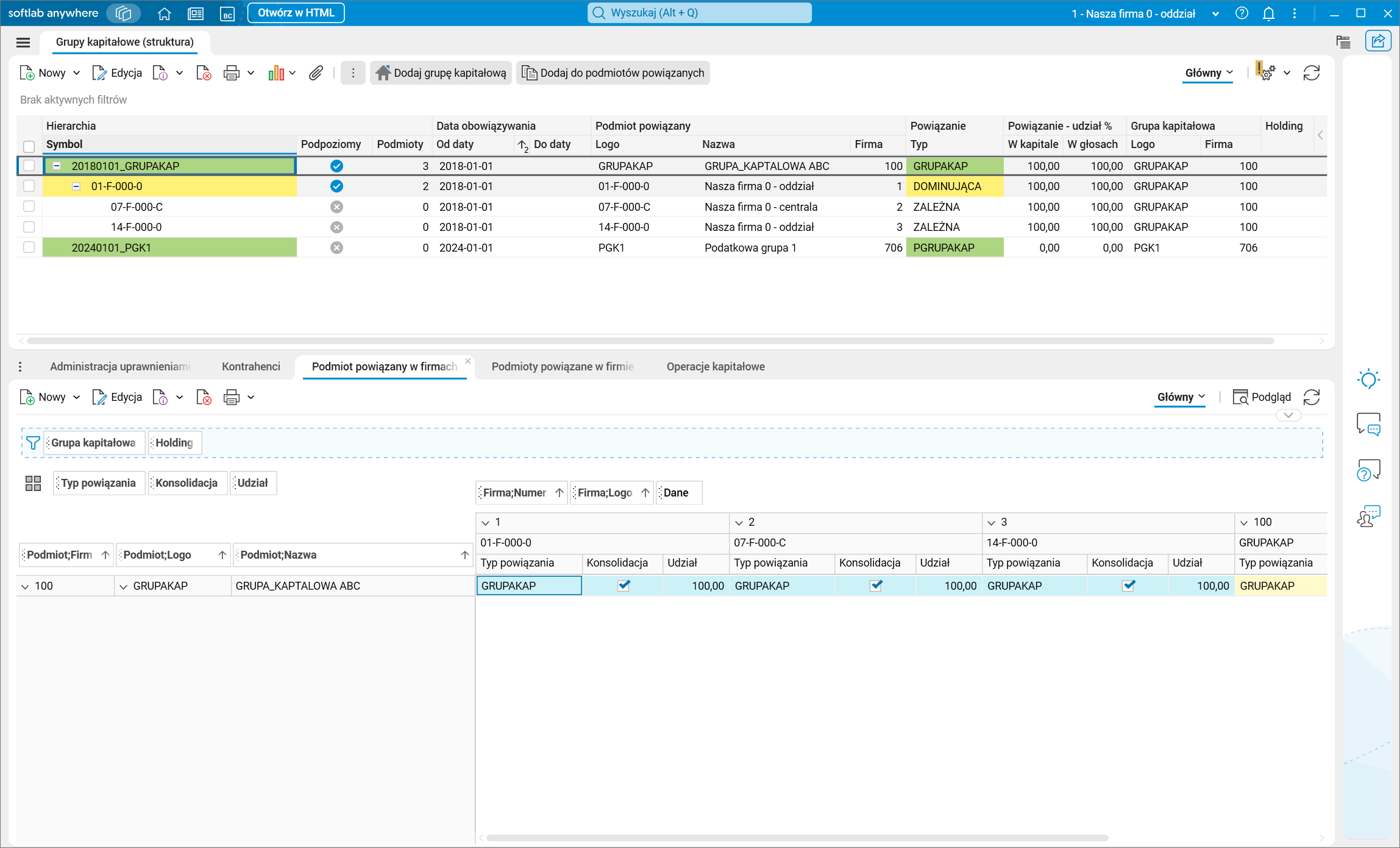The width and height of the screenshot is (1400, 848).
Task: Click the home icon in title bar
Action: tap(164, 13)
